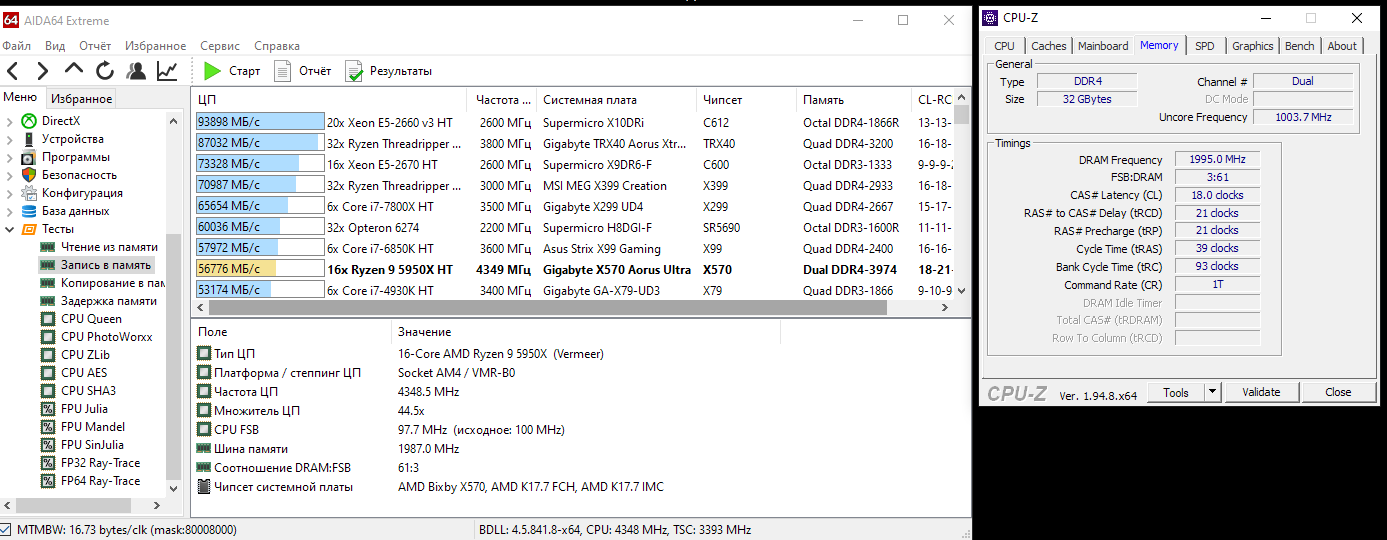
Task: Start benchmark with green Старт button
Action: [232, 71]
